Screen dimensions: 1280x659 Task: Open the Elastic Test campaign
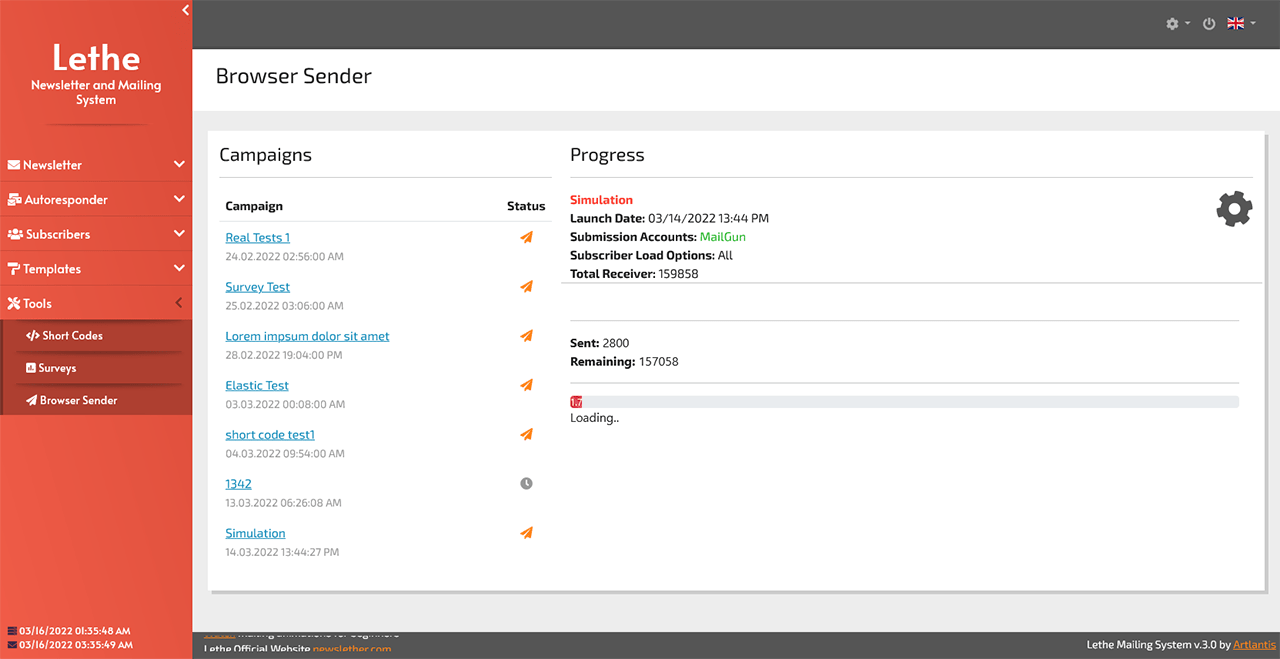(257, 385)
